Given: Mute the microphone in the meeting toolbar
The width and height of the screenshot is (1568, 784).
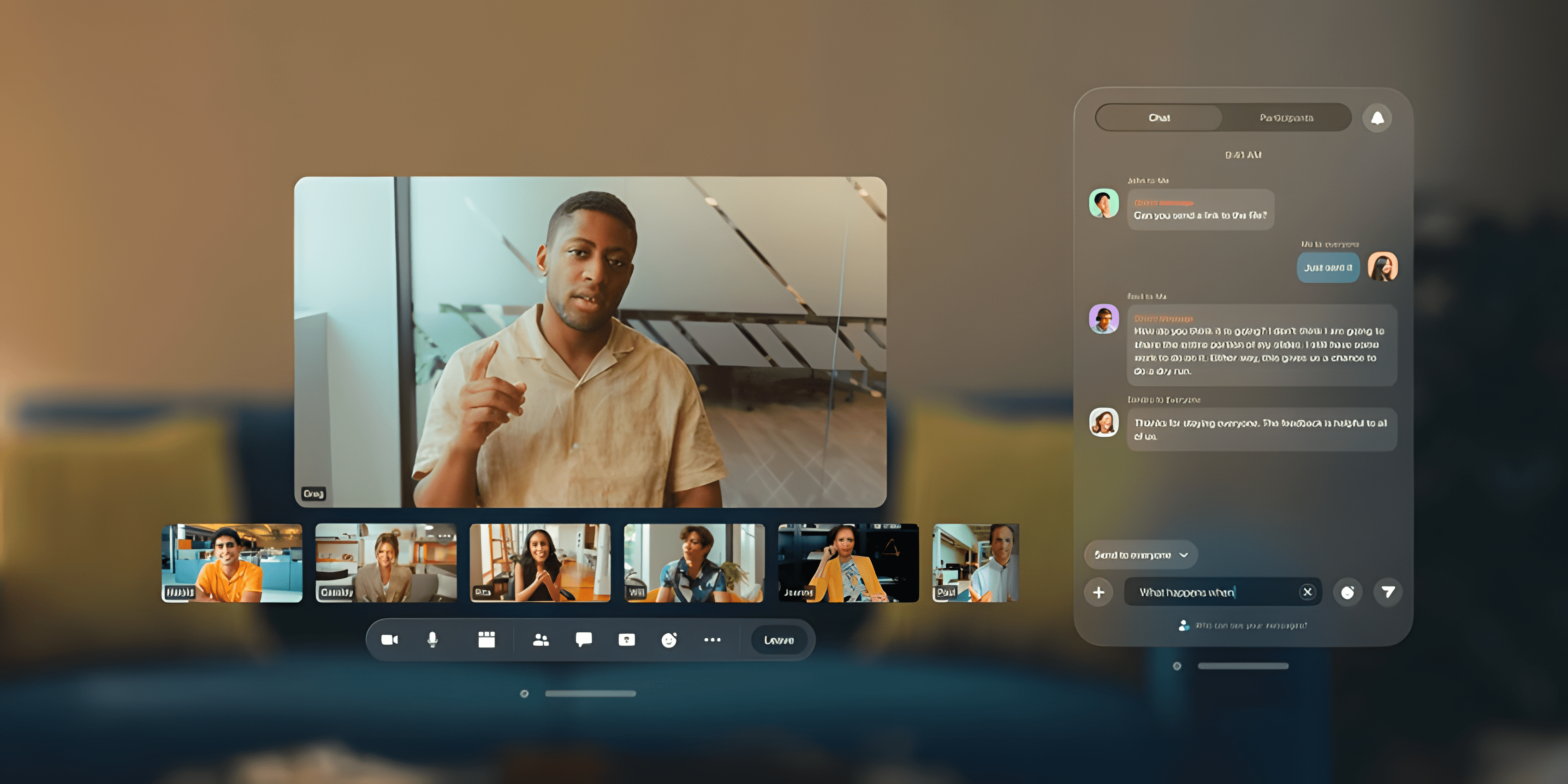Looking at the screenshot, I should (x=432, y=640).
